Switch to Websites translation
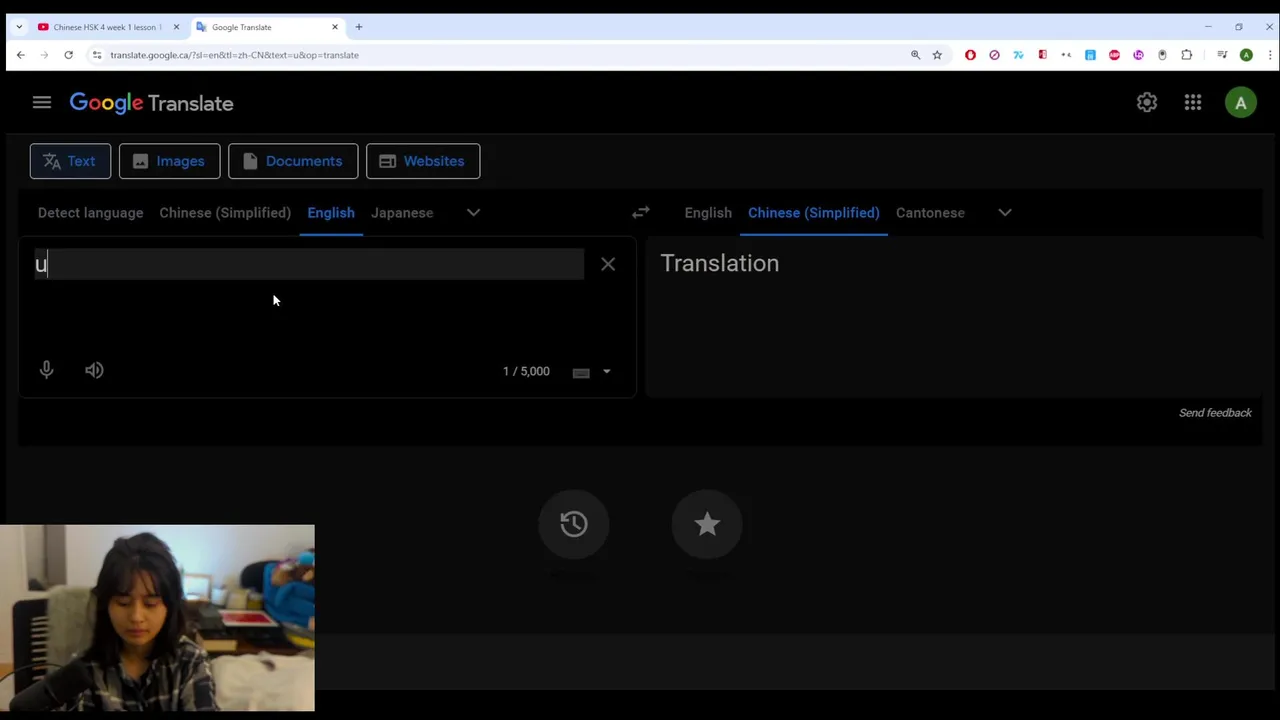Viewport: 1280px width, 720px height. (x=423, y=161)
